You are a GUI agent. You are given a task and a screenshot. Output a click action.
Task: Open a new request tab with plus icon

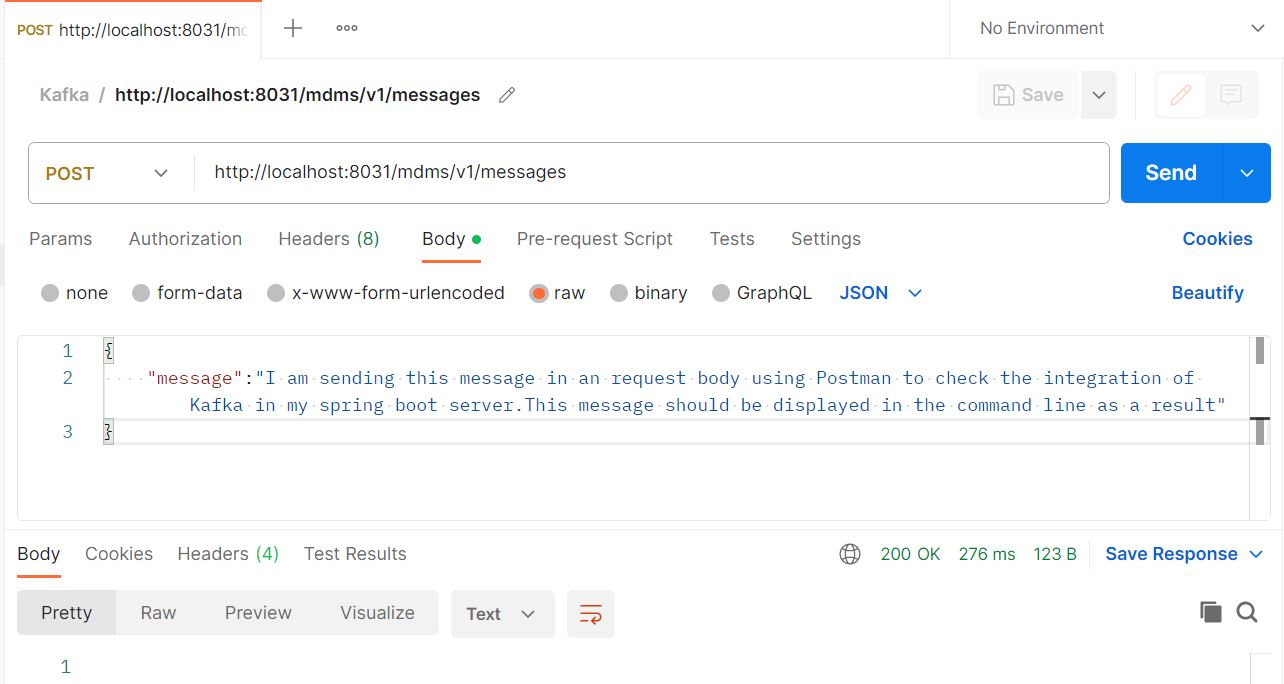coord(292,28)
